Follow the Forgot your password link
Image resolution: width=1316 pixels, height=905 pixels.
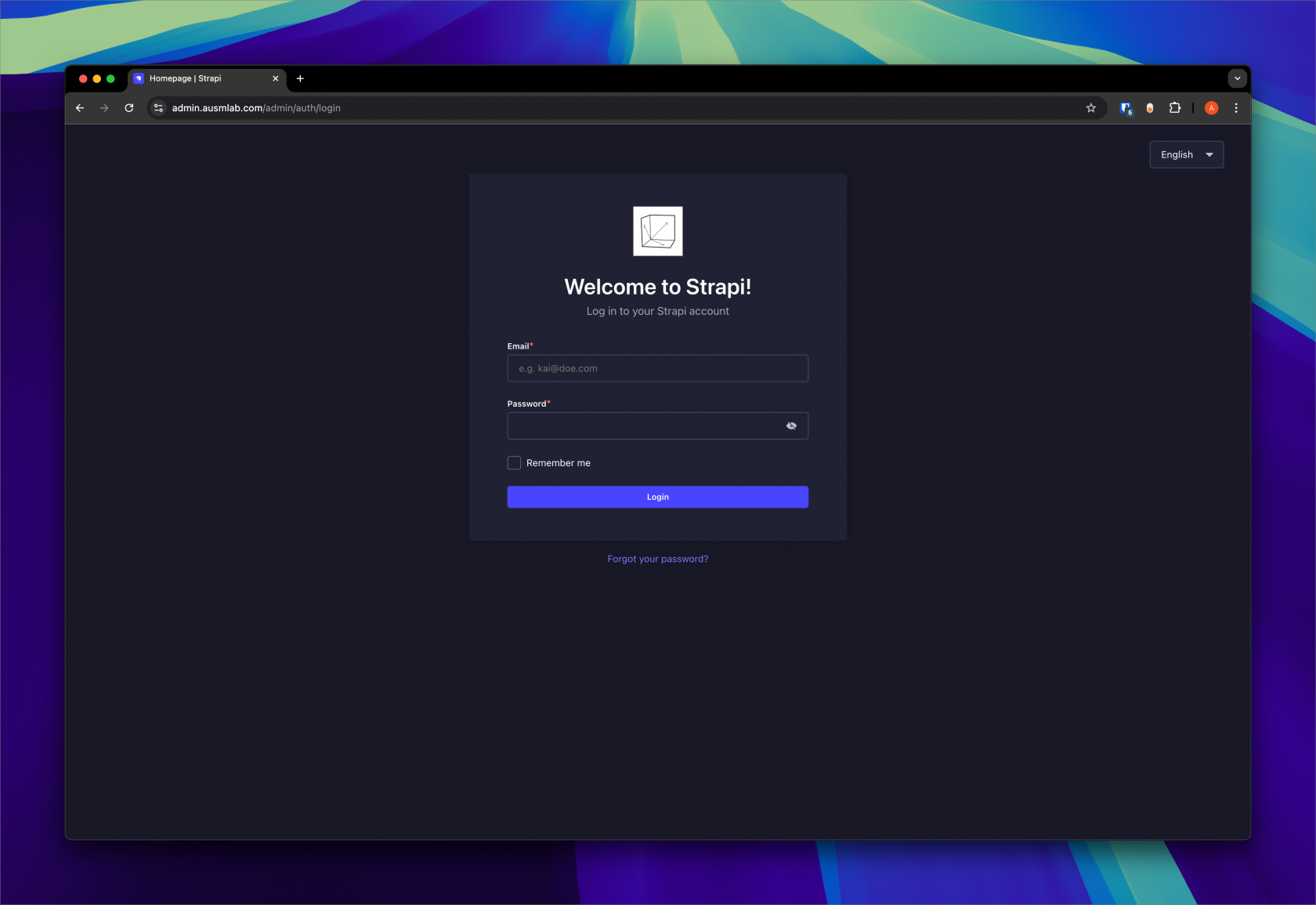(657, 559)
